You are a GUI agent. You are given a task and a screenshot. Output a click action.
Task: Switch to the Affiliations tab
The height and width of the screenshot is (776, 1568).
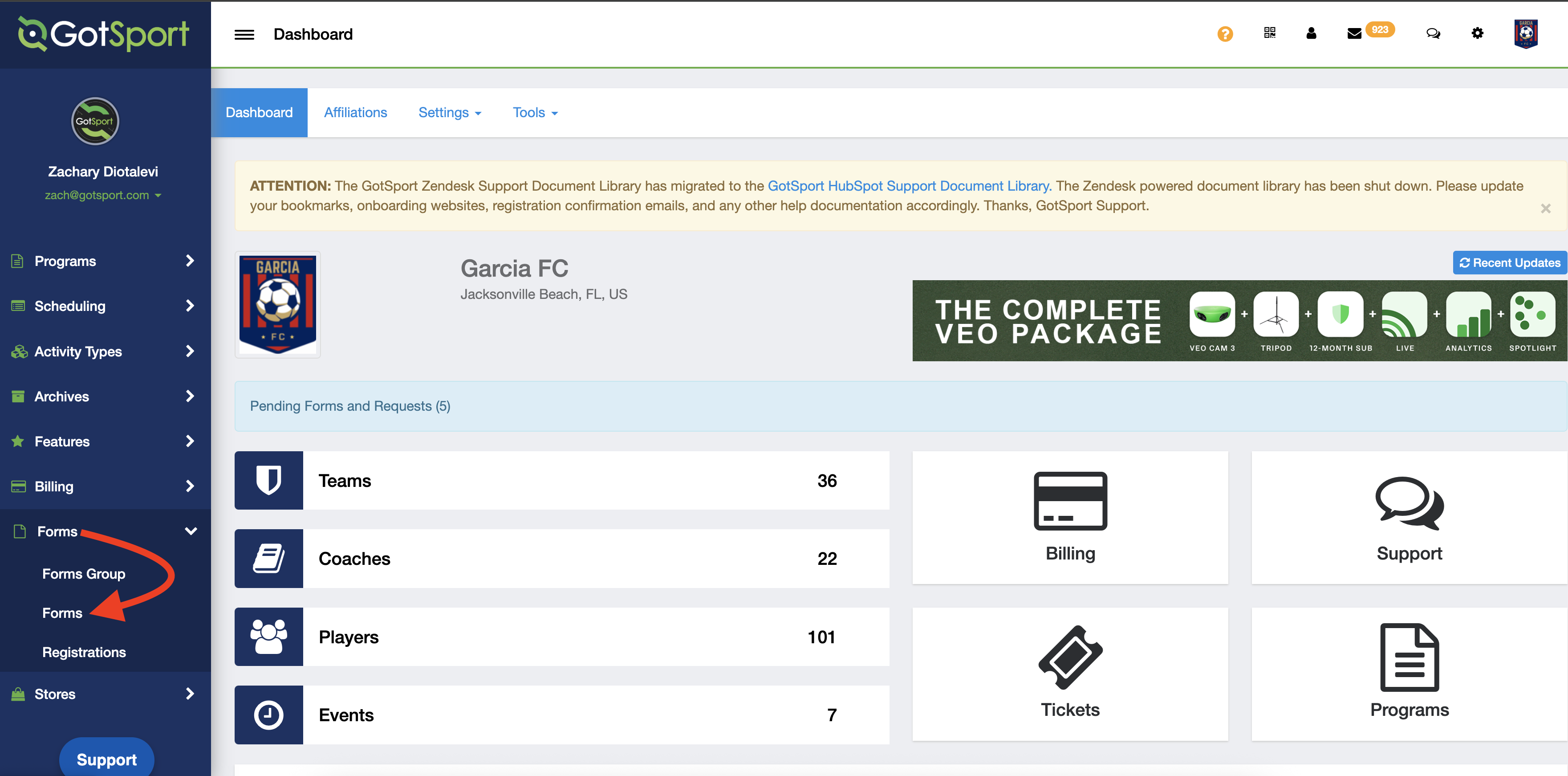pyautogui.click(x=355, y=113)
